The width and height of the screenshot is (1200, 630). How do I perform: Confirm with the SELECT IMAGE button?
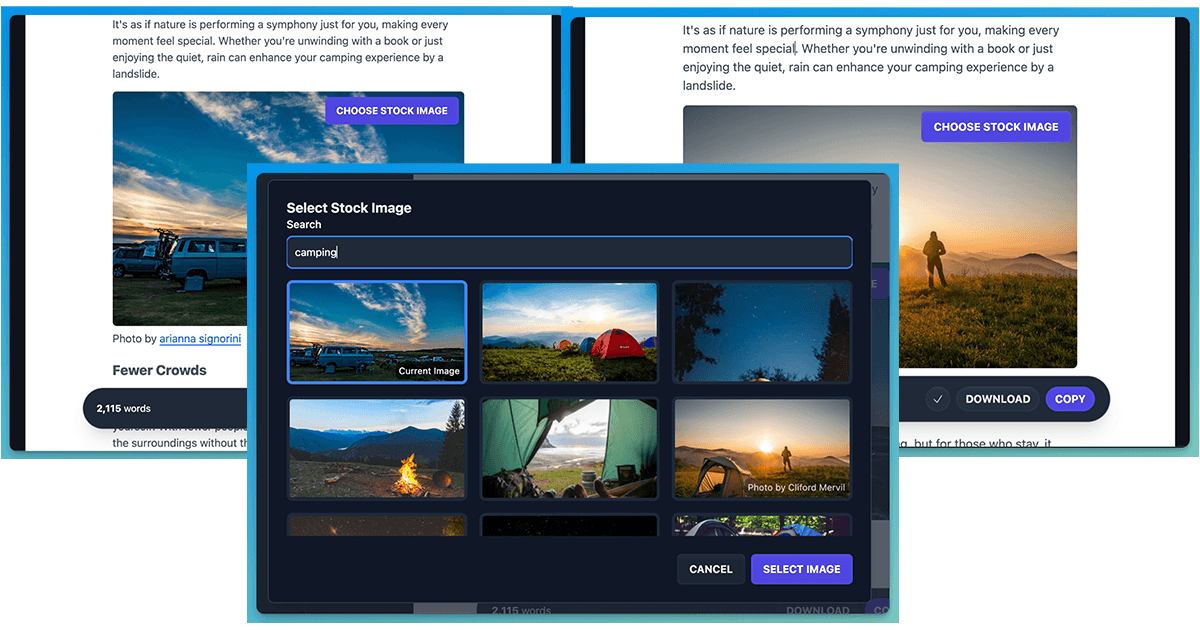[x=801, y=568]
